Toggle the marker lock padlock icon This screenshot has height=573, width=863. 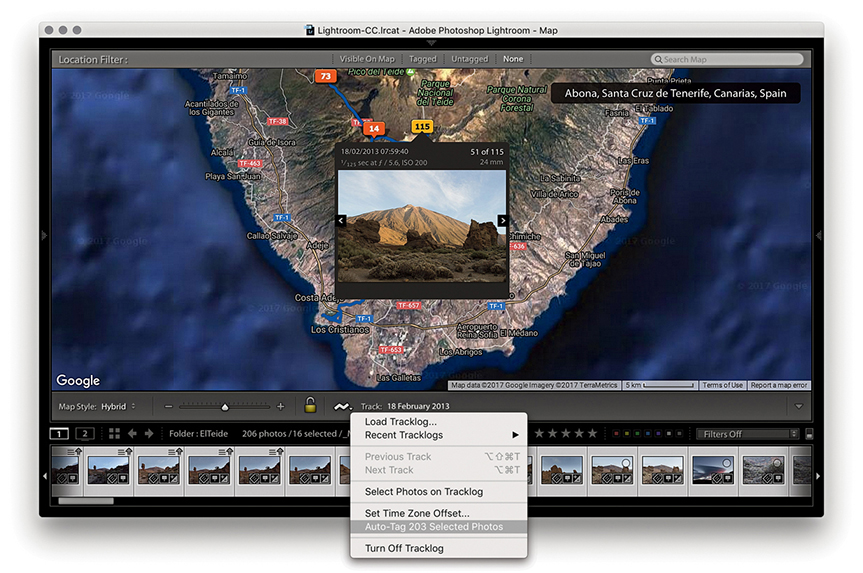[x=310, y=406]
